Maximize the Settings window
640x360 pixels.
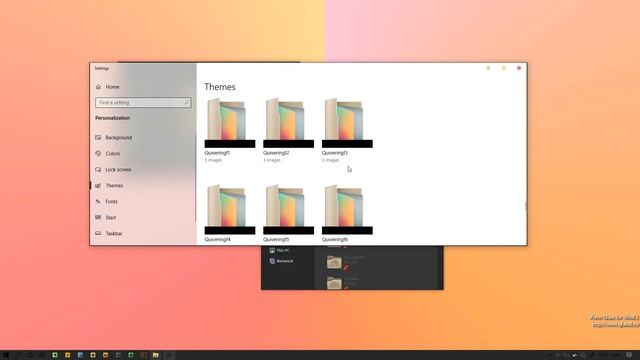point(504,68)
